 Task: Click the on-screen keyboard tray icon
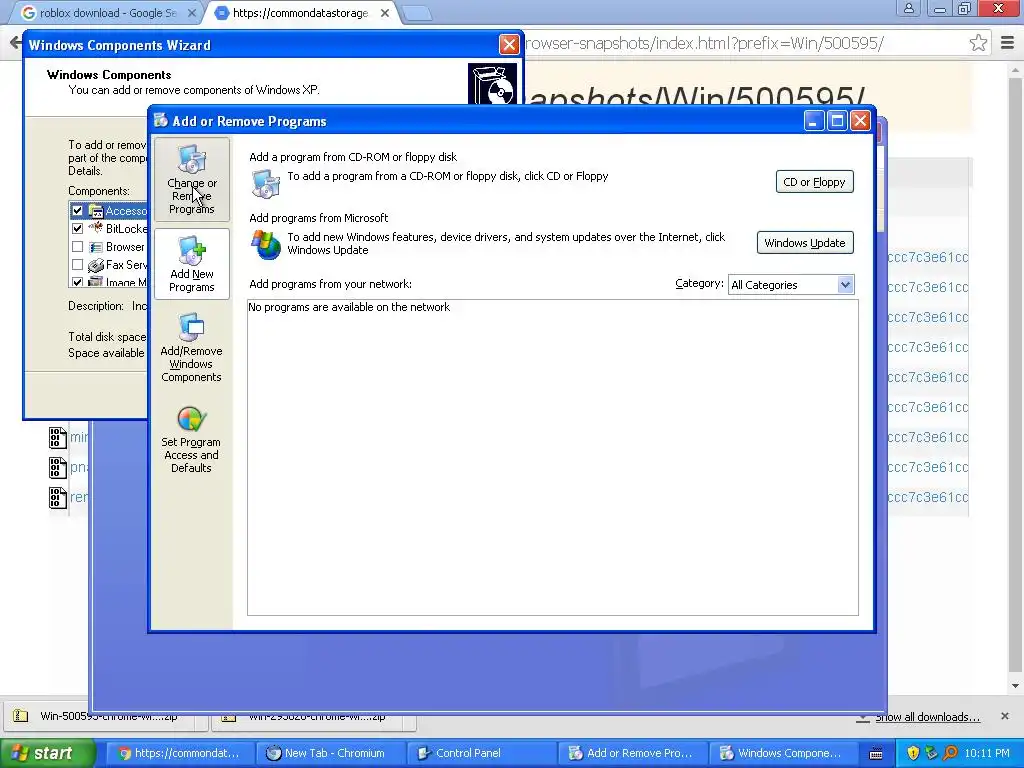876,754
